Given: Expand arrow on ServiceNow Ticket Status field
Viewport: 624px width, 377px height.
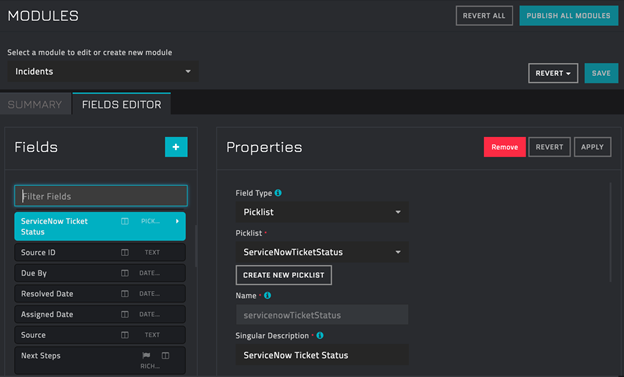Looking at the screenshot, I should point(177,221).
